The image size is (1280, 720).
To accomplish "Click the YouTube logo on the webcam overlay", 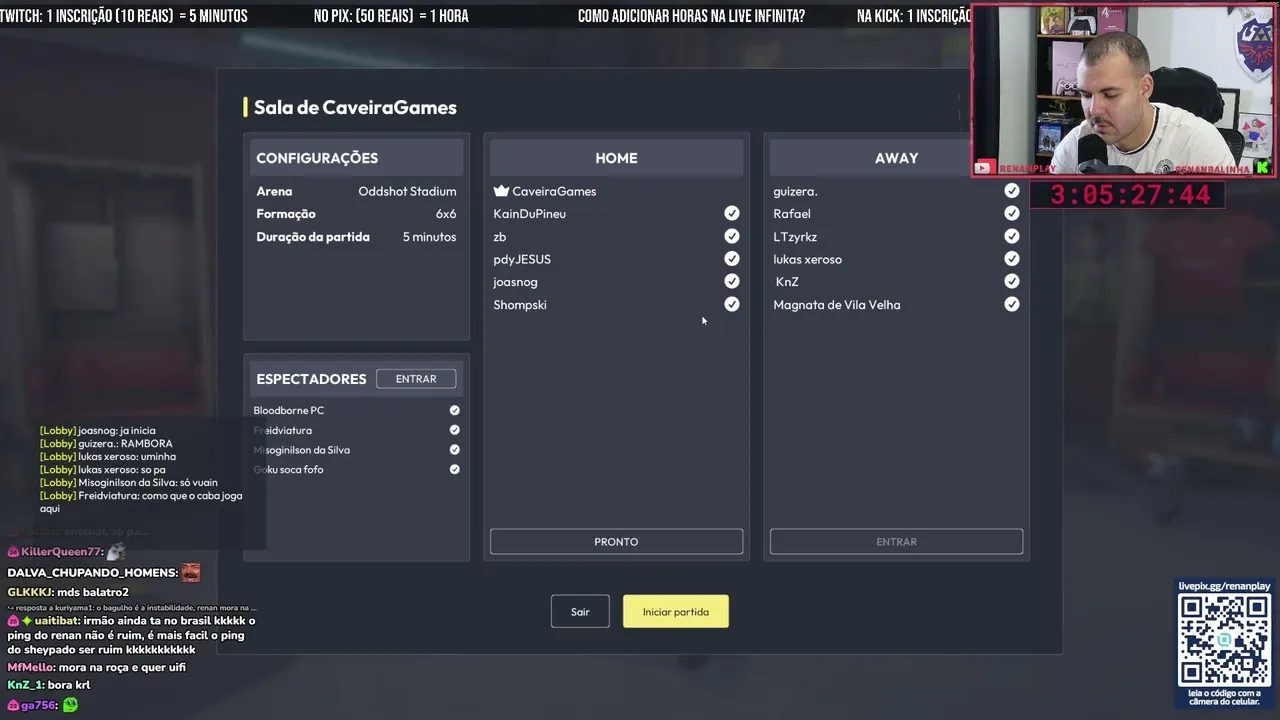I will pyautogui.click(x=983, y=168).
